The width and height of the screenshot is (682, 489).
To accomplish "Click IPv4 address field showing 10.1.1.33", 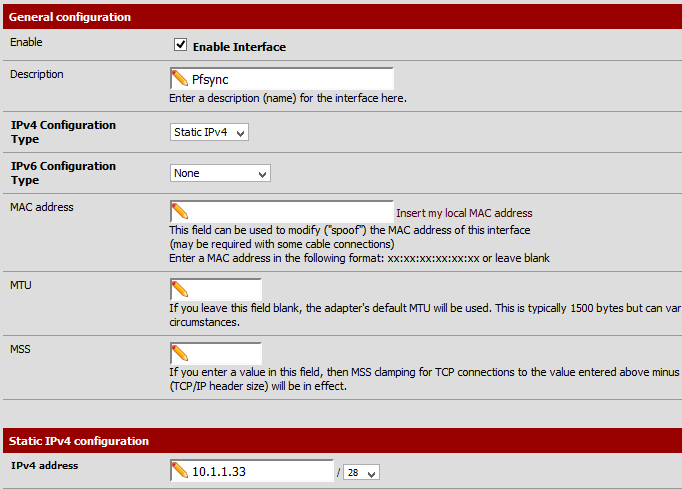I will (x=260, y=471).
